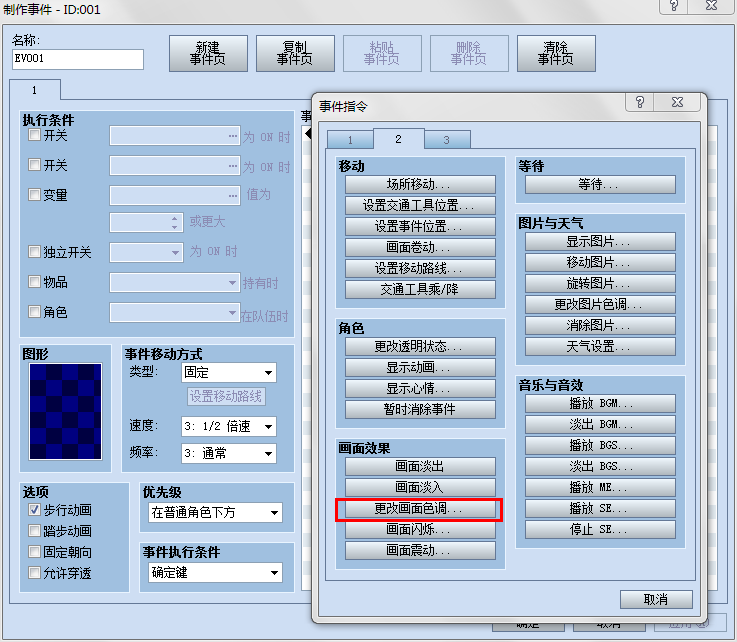737x642 pixels.
Task: Click the 暂时消除事件 command
Action: point(420,409)
